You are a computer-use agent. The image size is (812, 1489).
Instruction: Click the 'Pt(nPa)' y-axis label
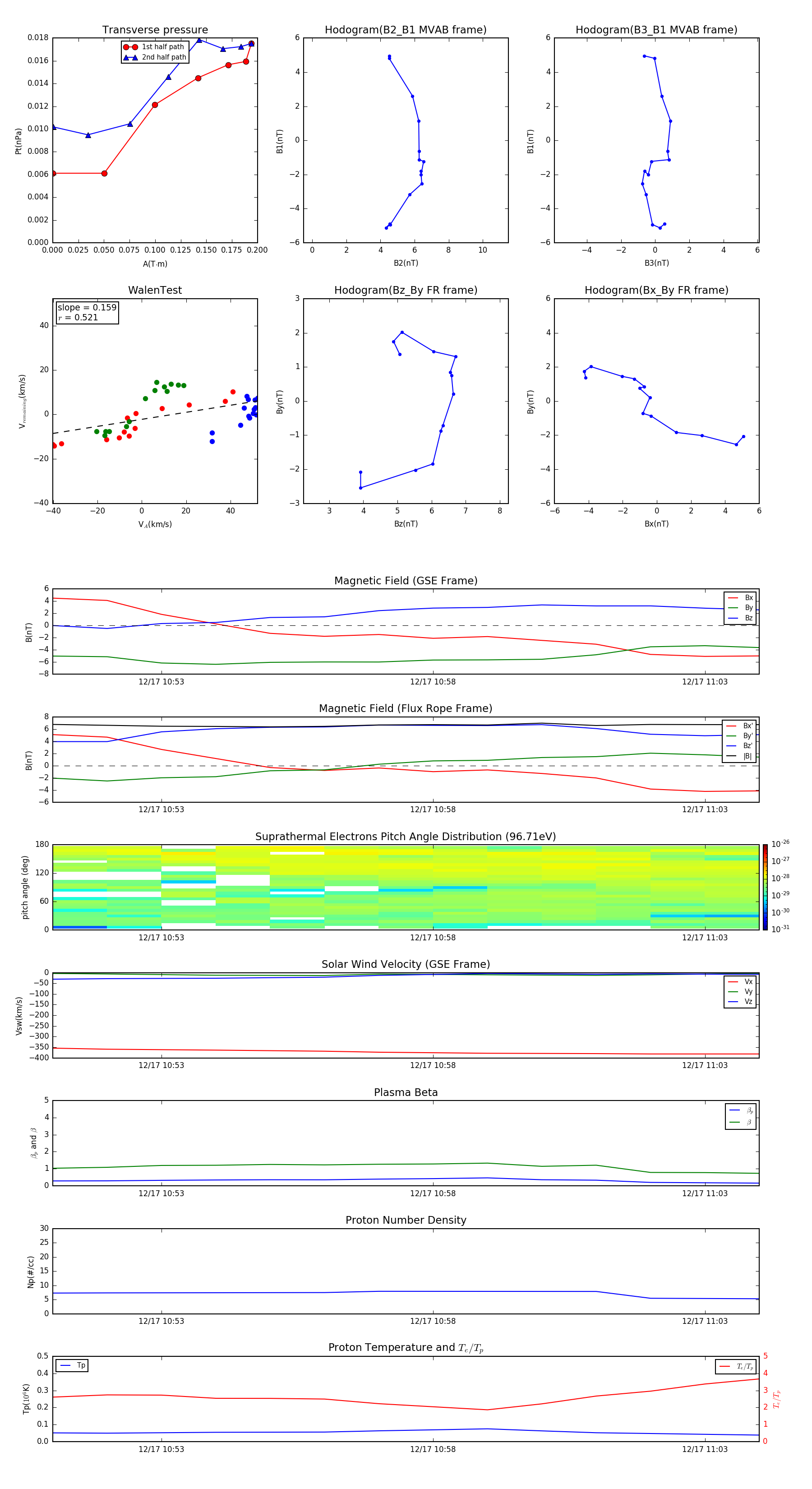pos(18,141)
